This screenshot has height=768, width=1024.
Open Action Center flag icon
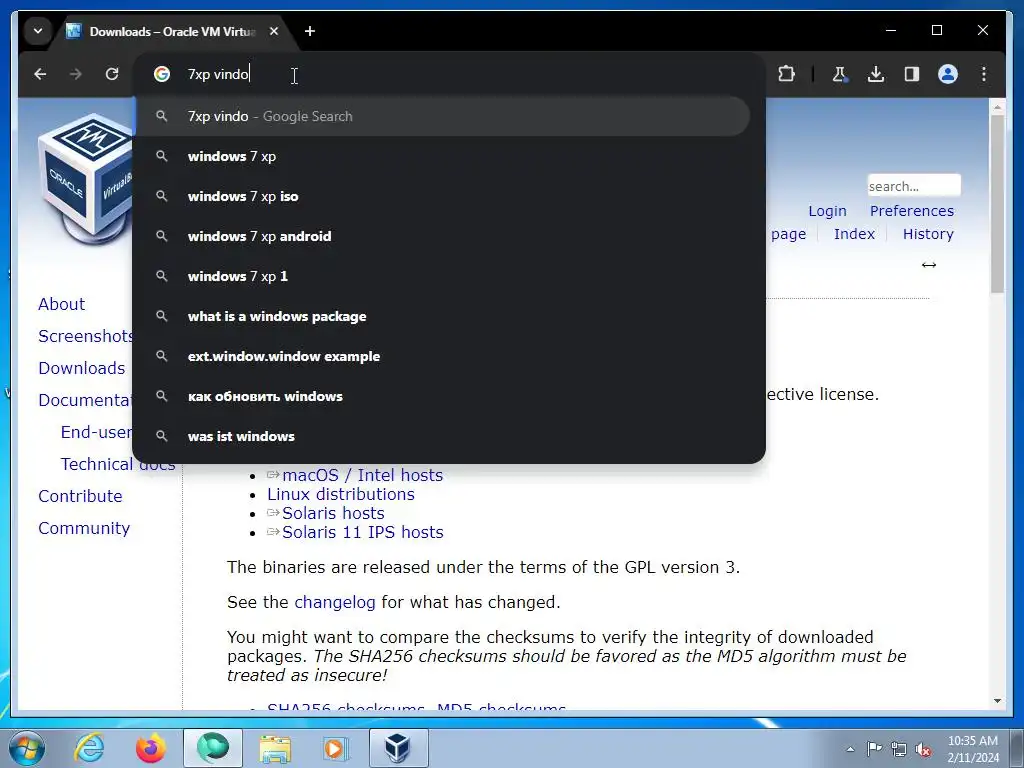874,749
